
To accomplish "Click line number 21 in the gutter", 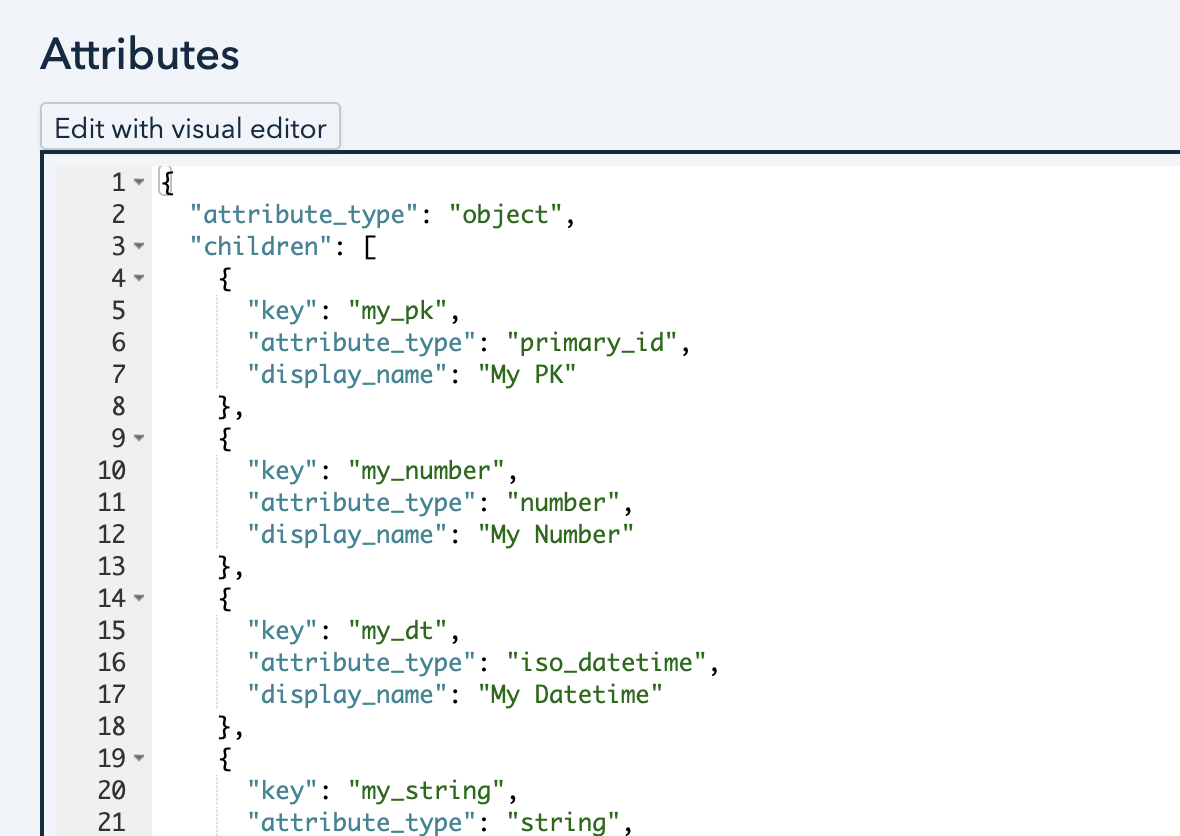I will pyautogui.click(x=112, y=823).
